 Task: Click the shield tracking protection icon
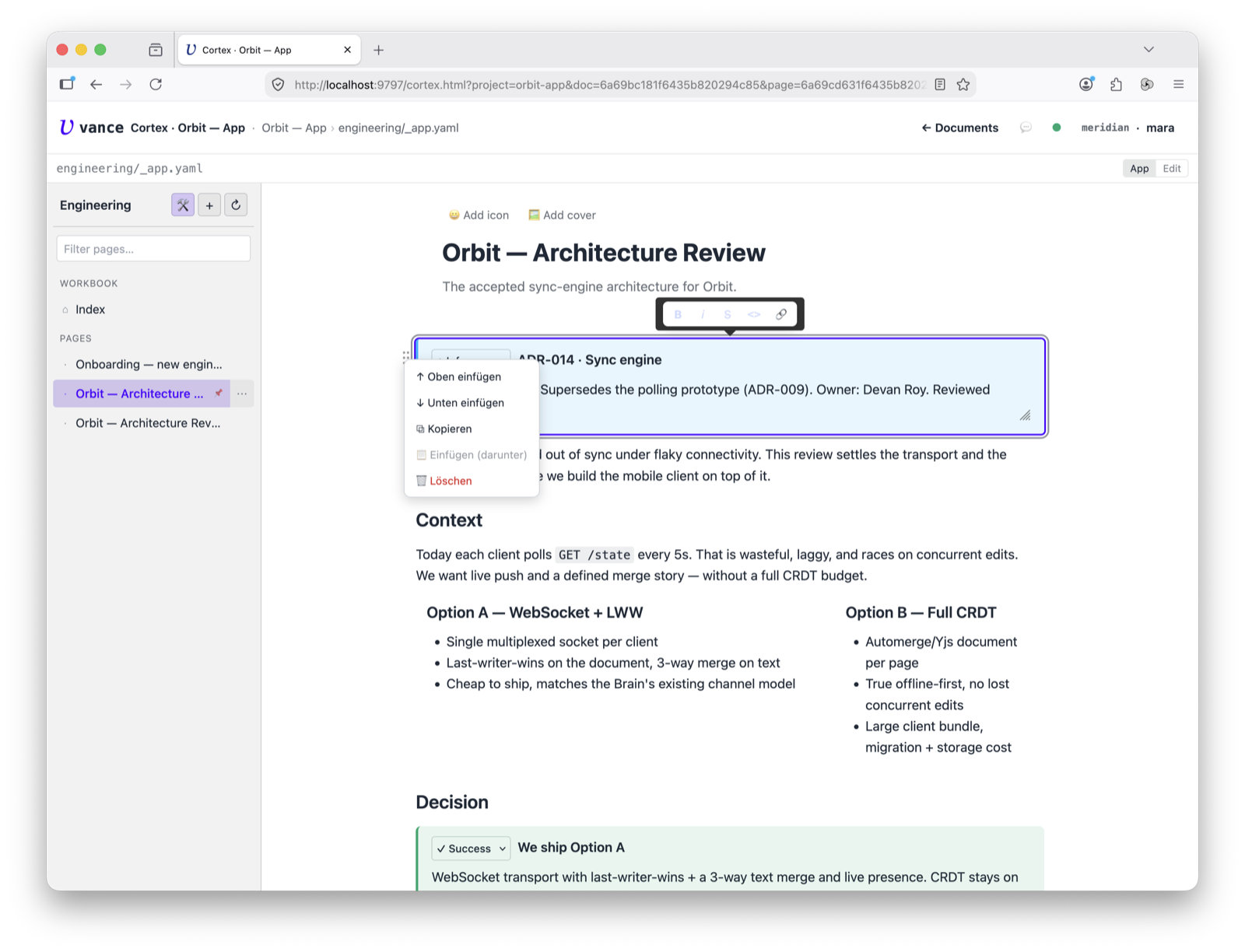(x=278, y=85)
